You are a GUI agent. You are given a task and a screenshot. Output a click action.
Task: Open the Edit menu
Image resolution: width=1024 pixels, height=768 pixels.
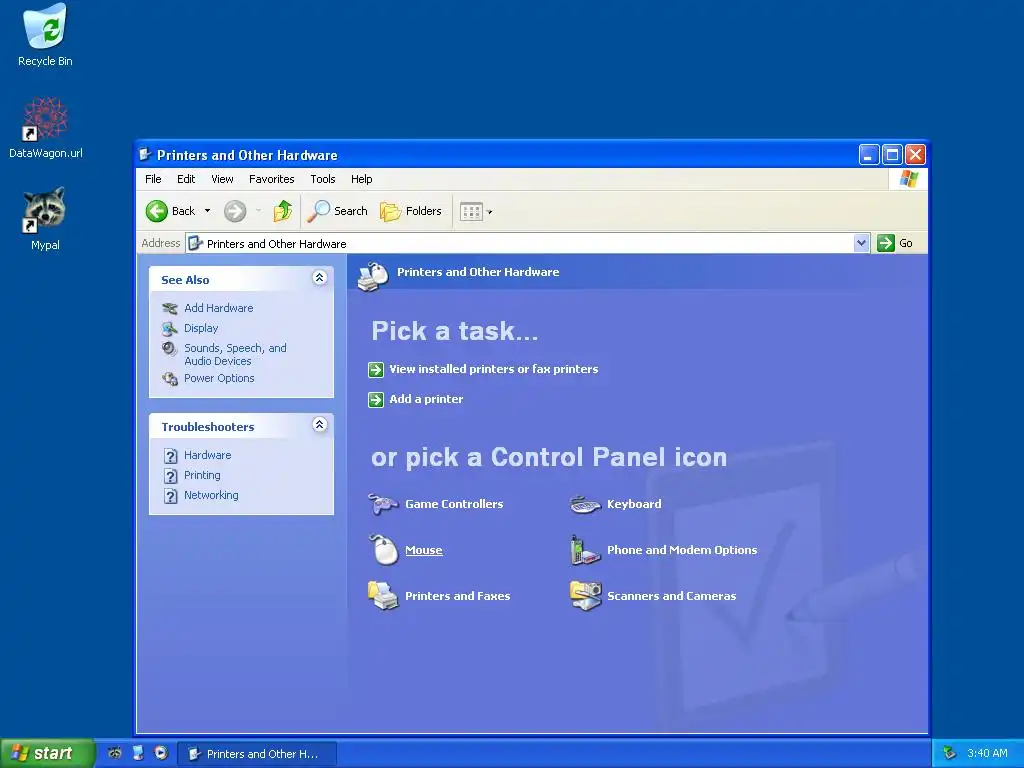pos(186,179)
